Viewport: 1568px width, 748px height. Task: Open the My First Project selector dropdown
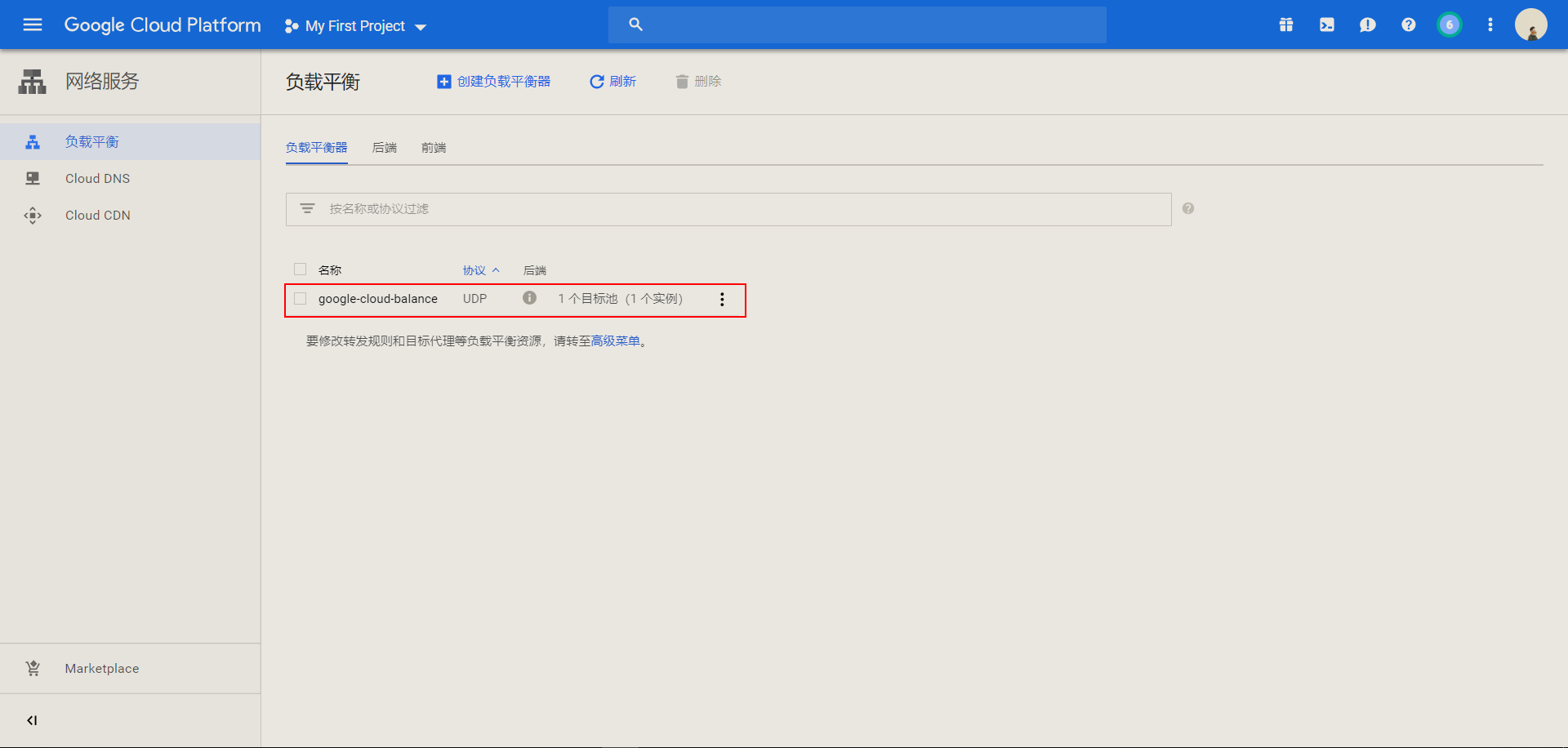click(x=355, y=26)
